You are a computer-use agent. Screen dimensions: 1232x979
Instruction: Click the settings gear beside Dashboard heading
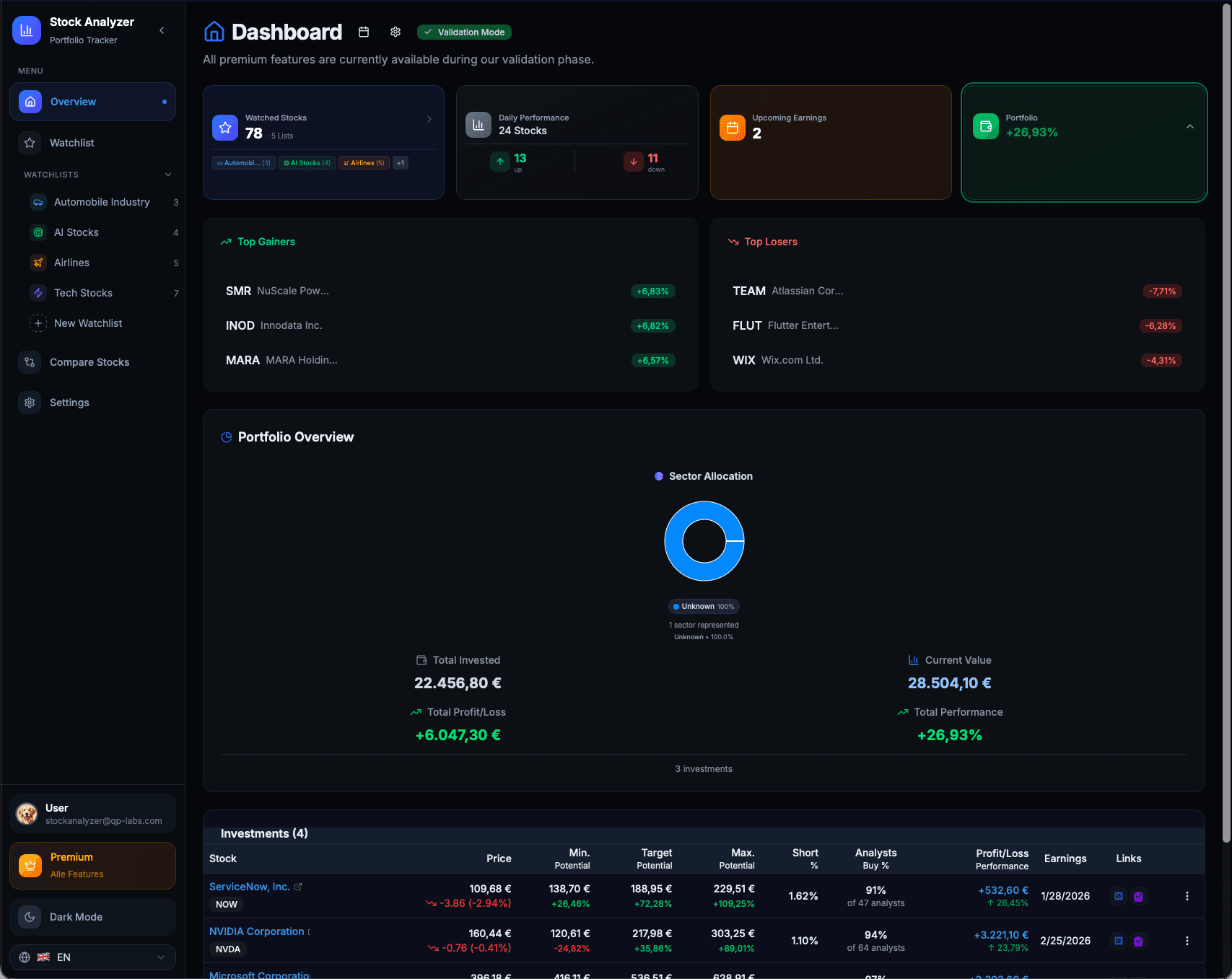[395, 32]
